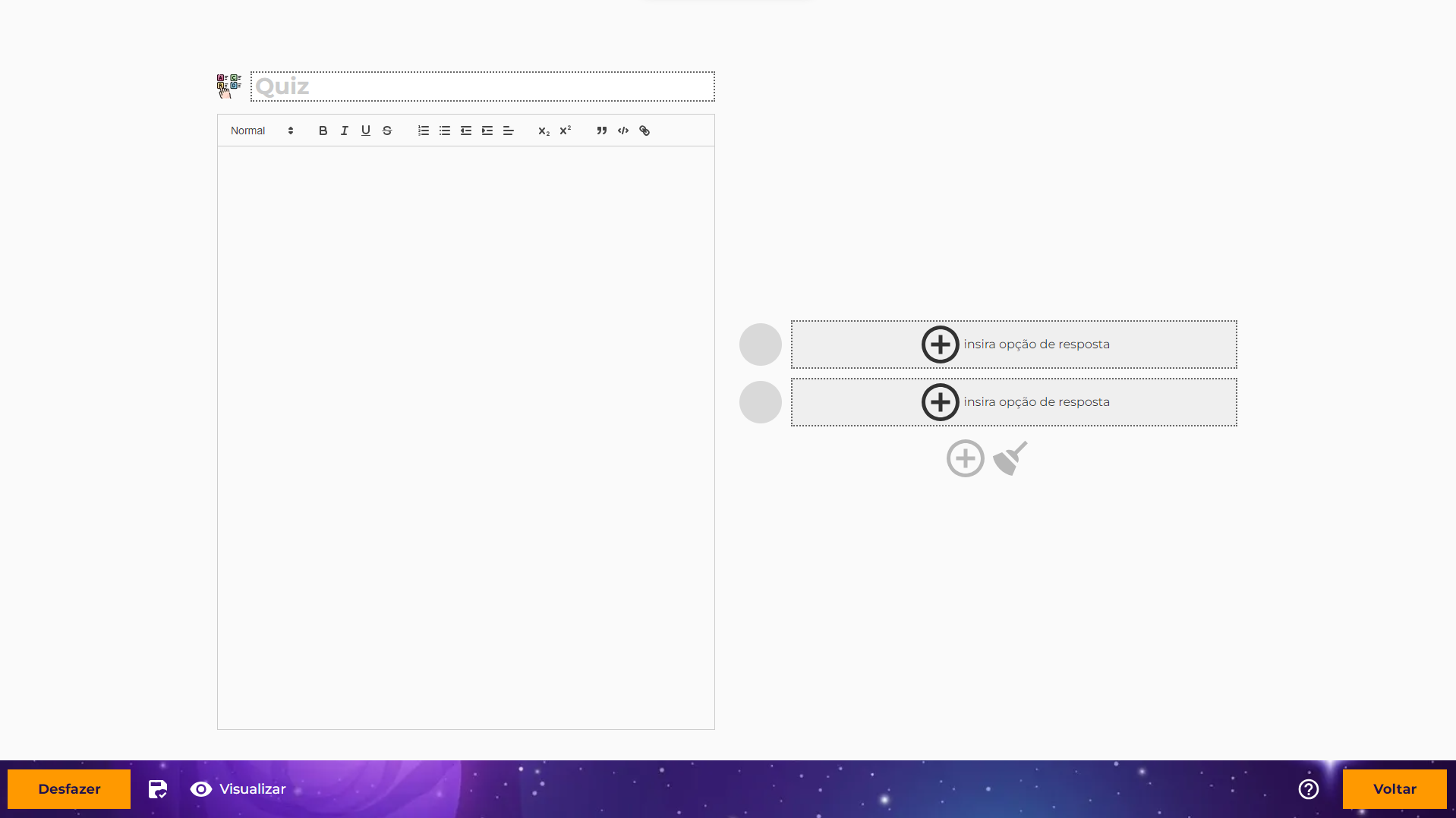Click the Voltar button
The image size is (1456, 818).
point(1394,789)
